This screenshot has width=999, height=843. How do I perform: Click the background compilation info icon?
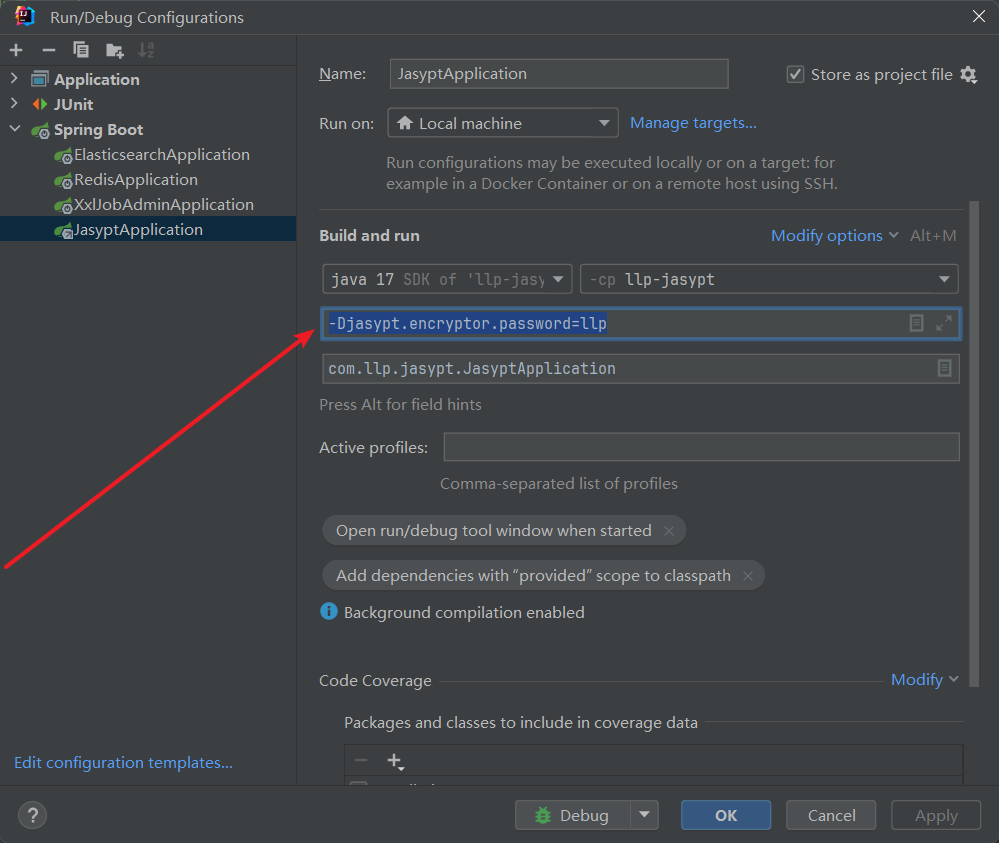329,612
